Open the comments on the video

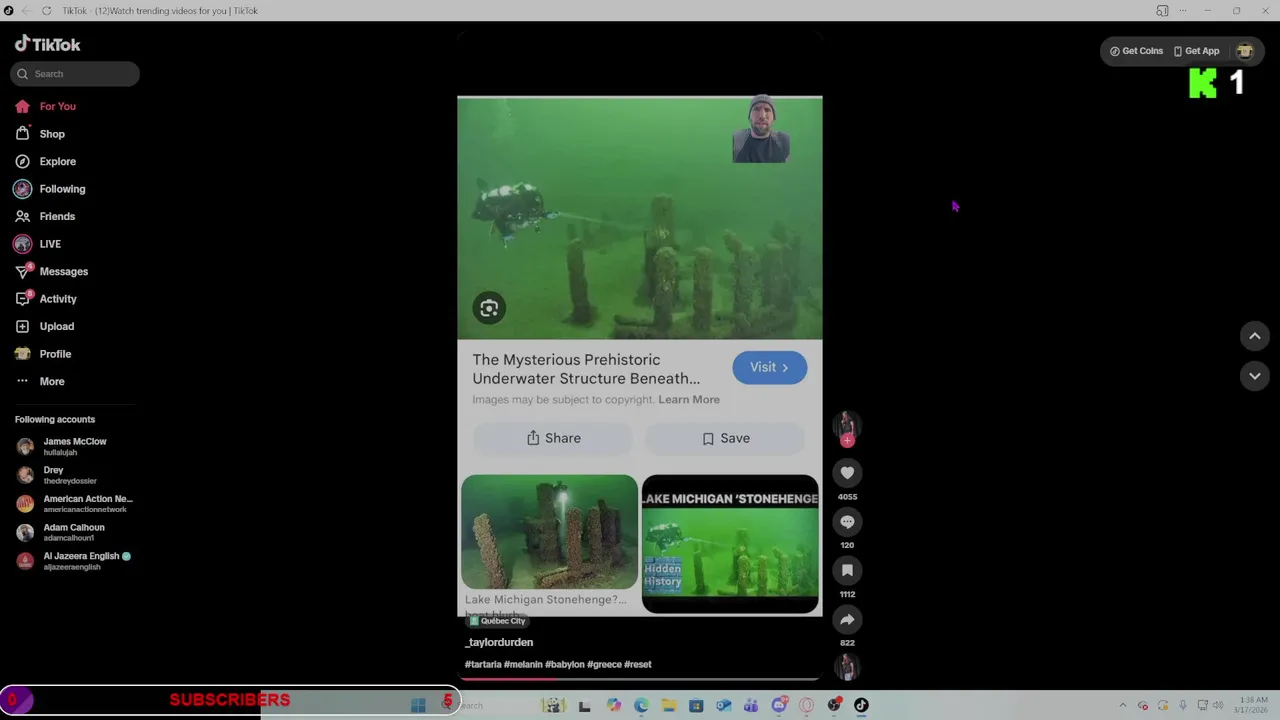point(847,522)
